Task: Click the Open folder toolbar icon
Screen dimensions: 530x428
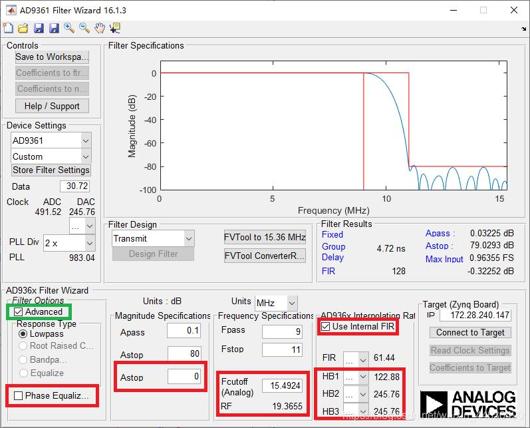Action: (23, 28)
